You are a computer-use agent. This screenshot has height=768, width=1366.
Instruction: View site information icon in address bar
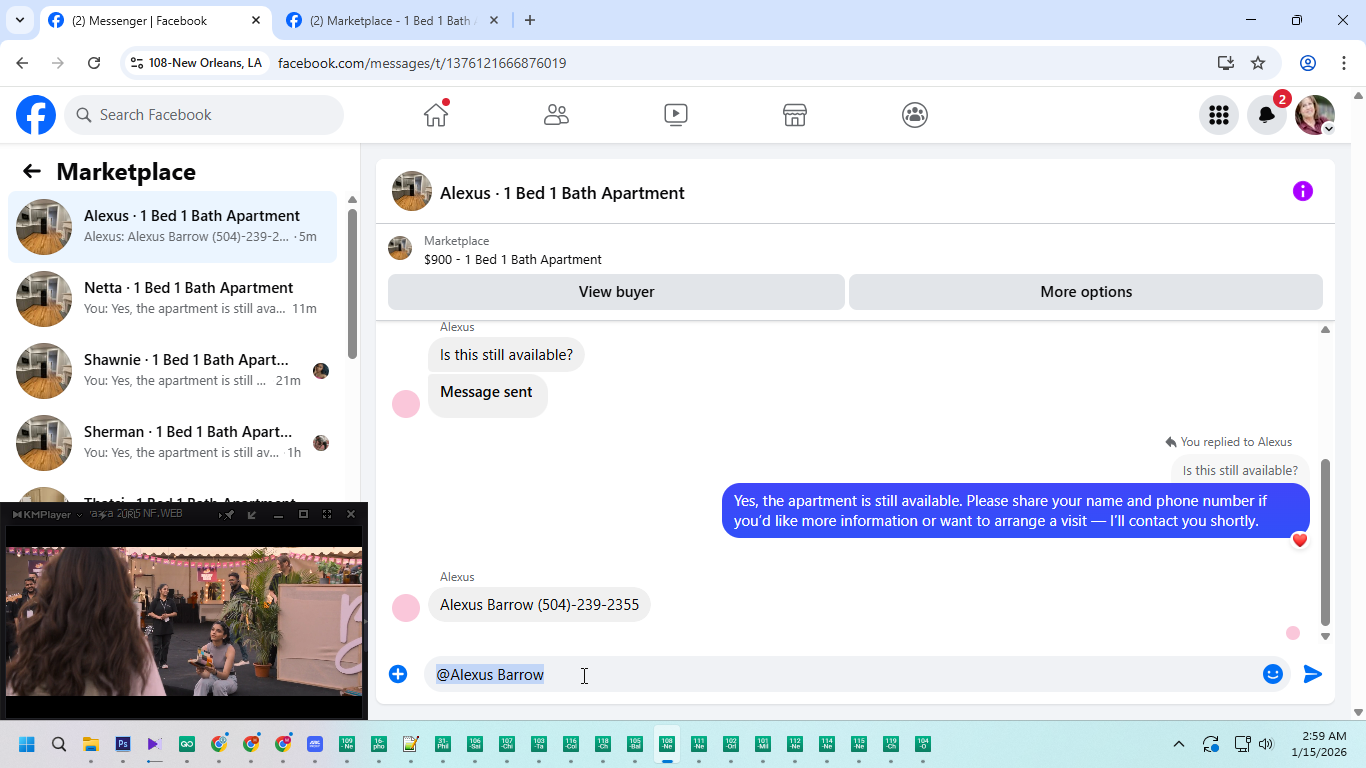click(137, 63)
